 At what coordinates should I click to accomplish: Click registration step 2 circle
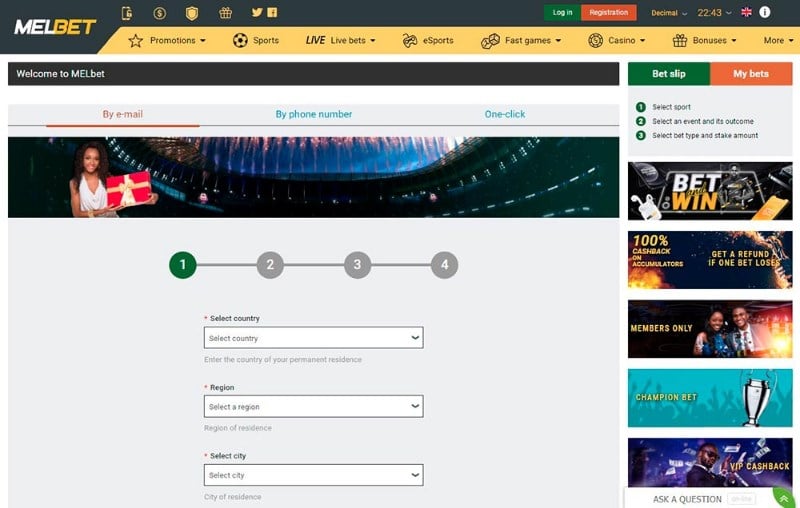pyautogui.click(x=270, y=265)
